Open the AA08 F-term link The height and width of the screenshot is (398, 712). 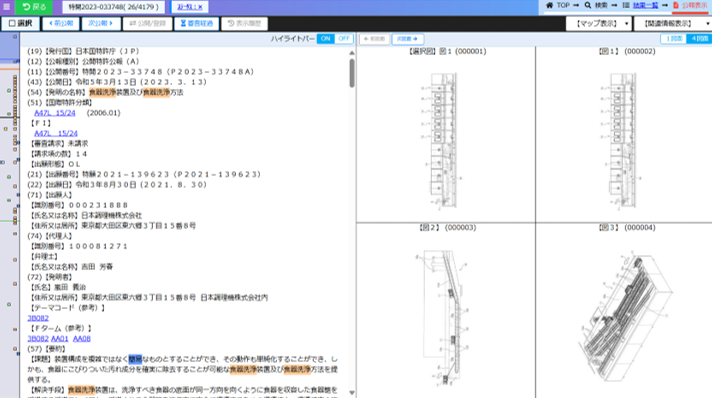click(82, 338)
